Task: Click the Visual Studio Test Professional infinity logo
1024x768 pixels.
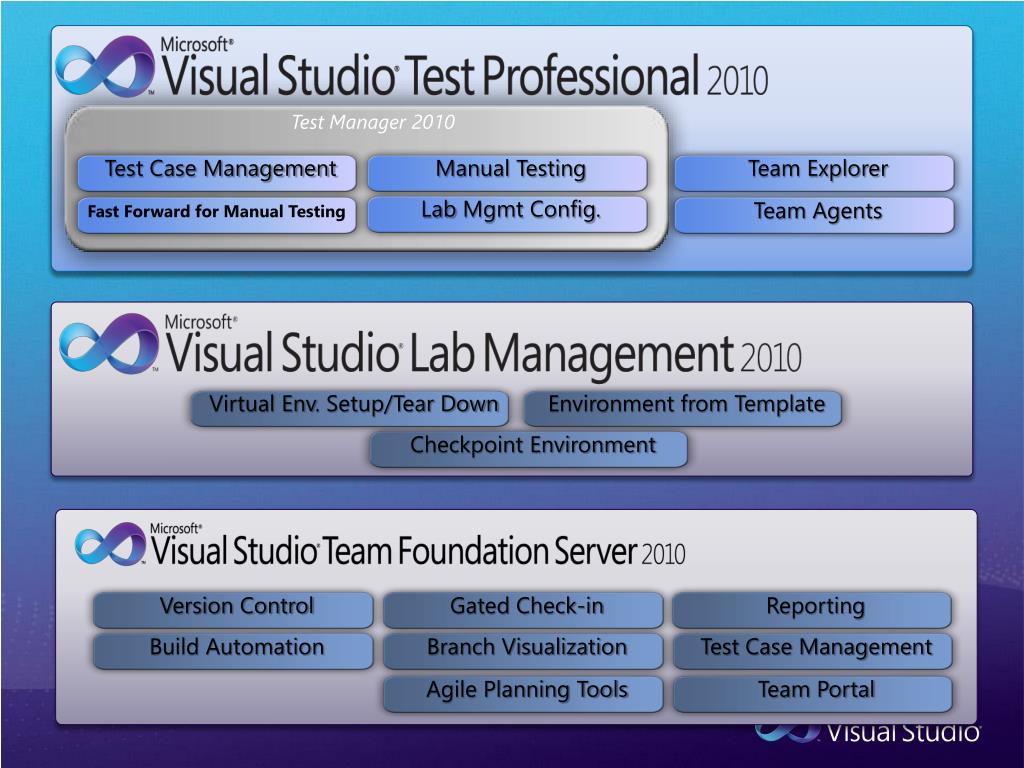Action: [104, 67]
